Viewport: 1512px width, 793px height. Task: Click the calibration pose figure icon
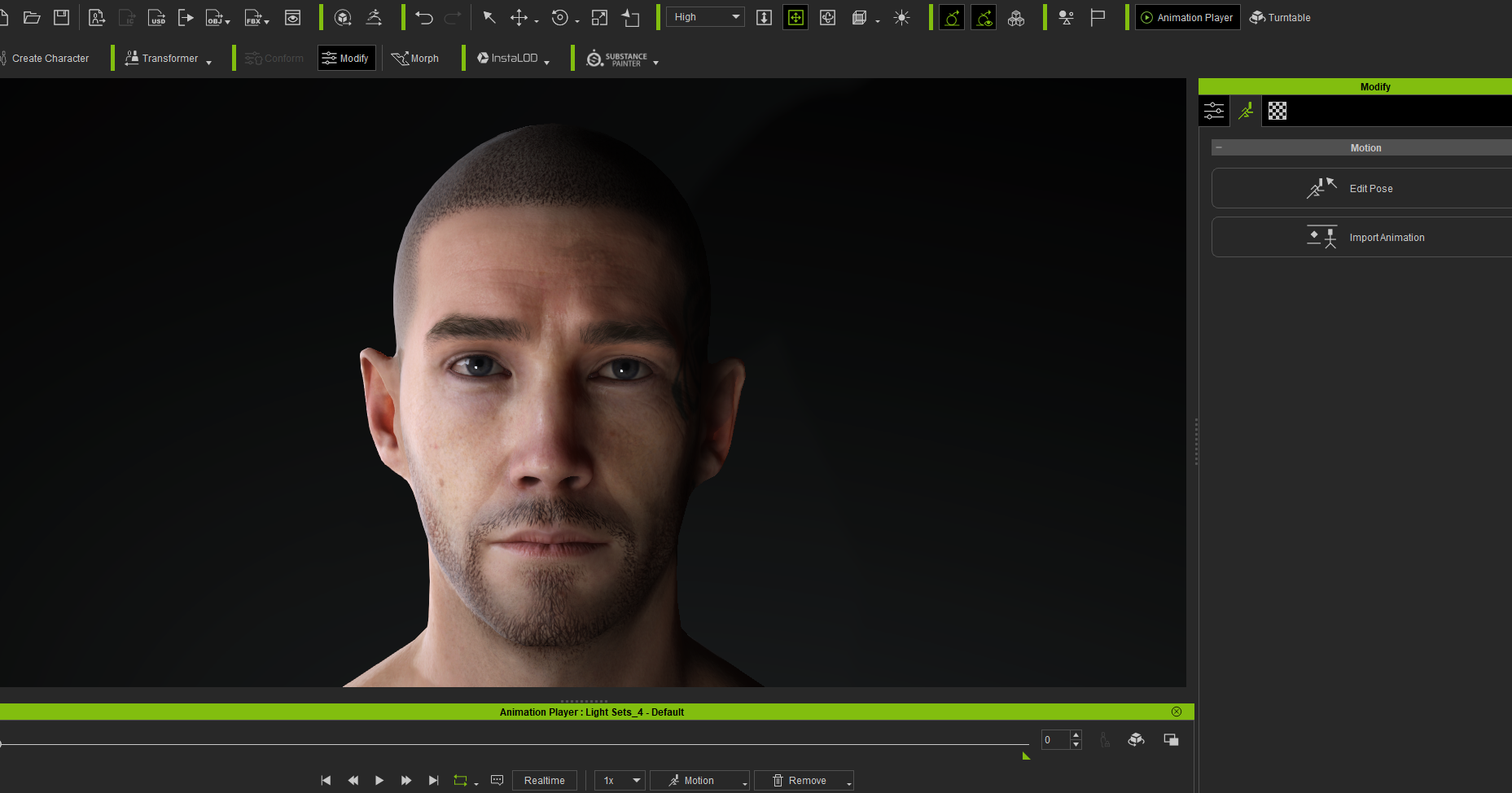pyautogui.click(x=374, y=17)
